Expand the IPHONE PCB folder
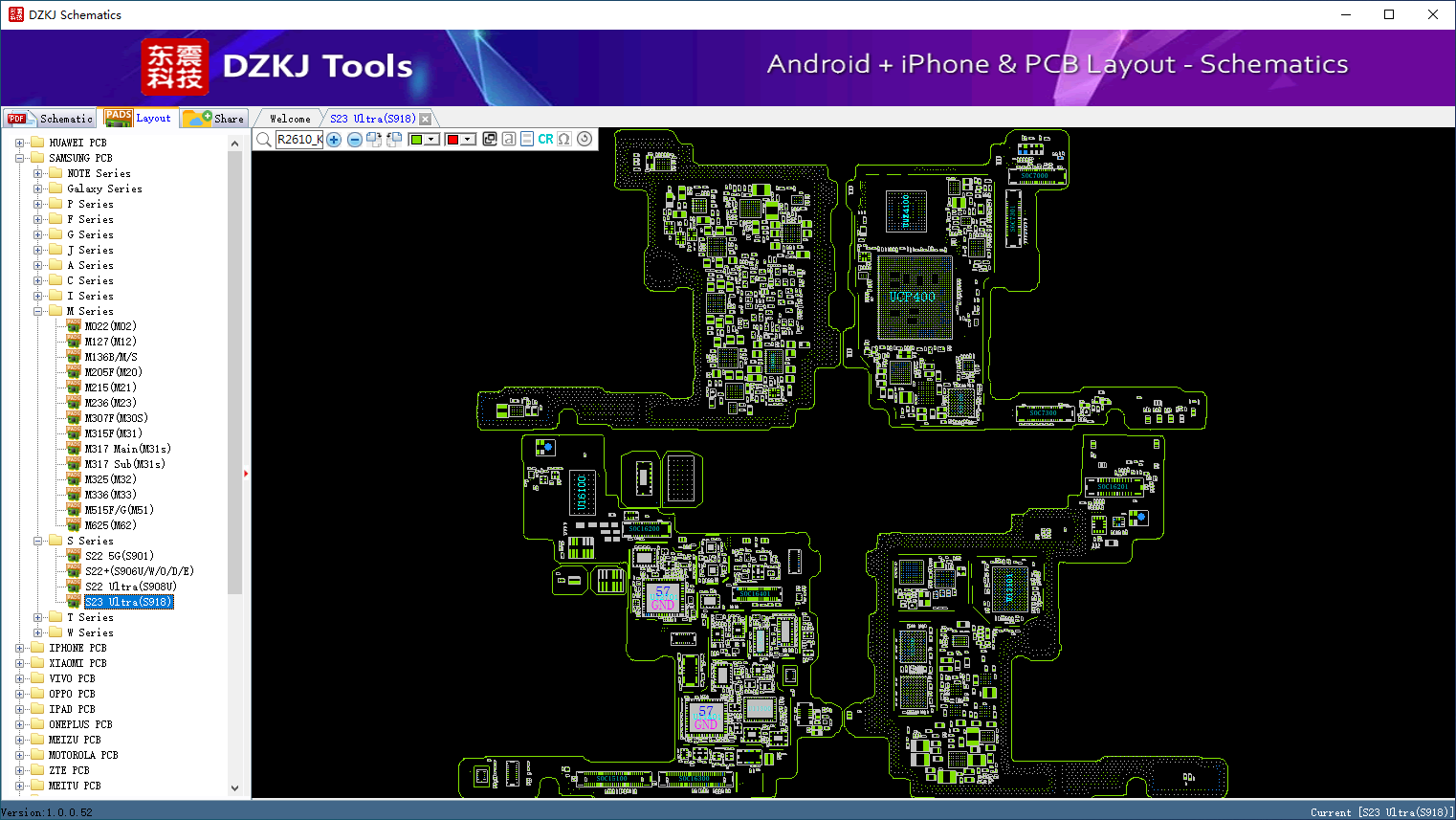 point(19,648)
